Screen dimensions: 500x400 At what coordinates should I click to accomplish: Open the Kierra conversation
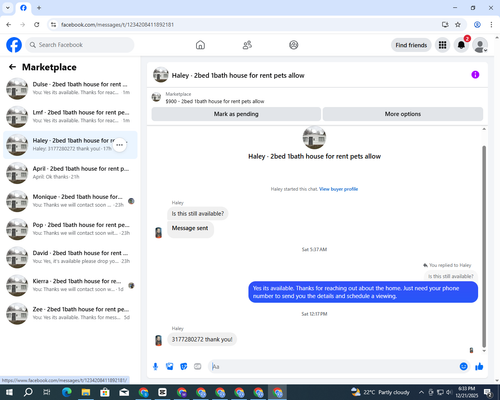70,285
